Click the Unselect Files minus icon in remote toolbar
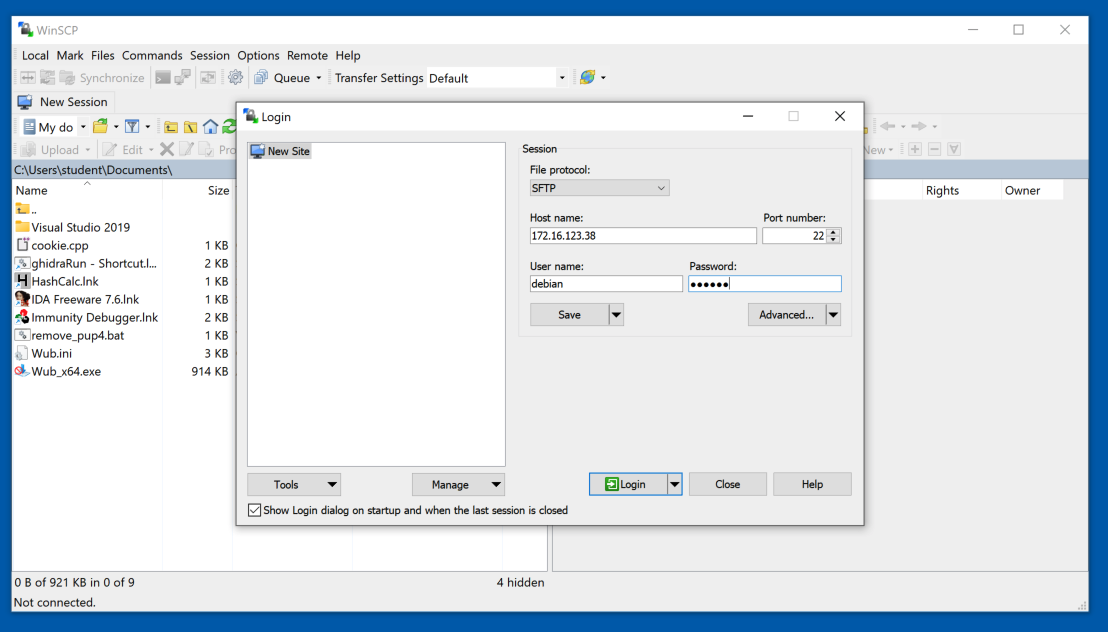1108x632 pixels. tap(934, 149)
